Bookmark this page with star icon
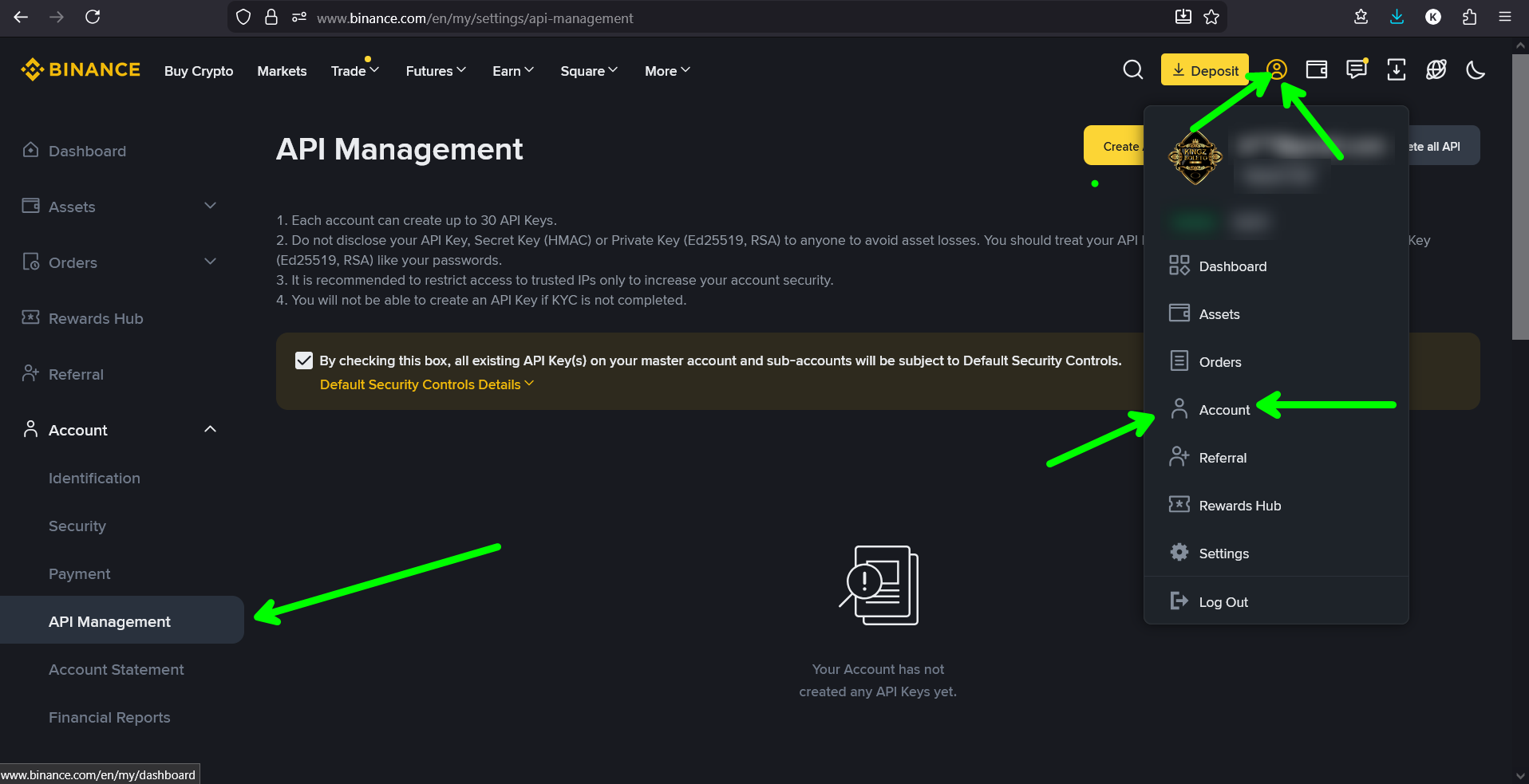This screenshot has height=784, width=1529. pyautogui.click(x=1211, y=17)
